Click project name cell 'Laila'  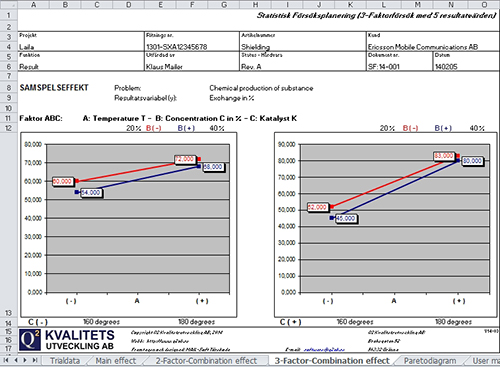(27, 47)
